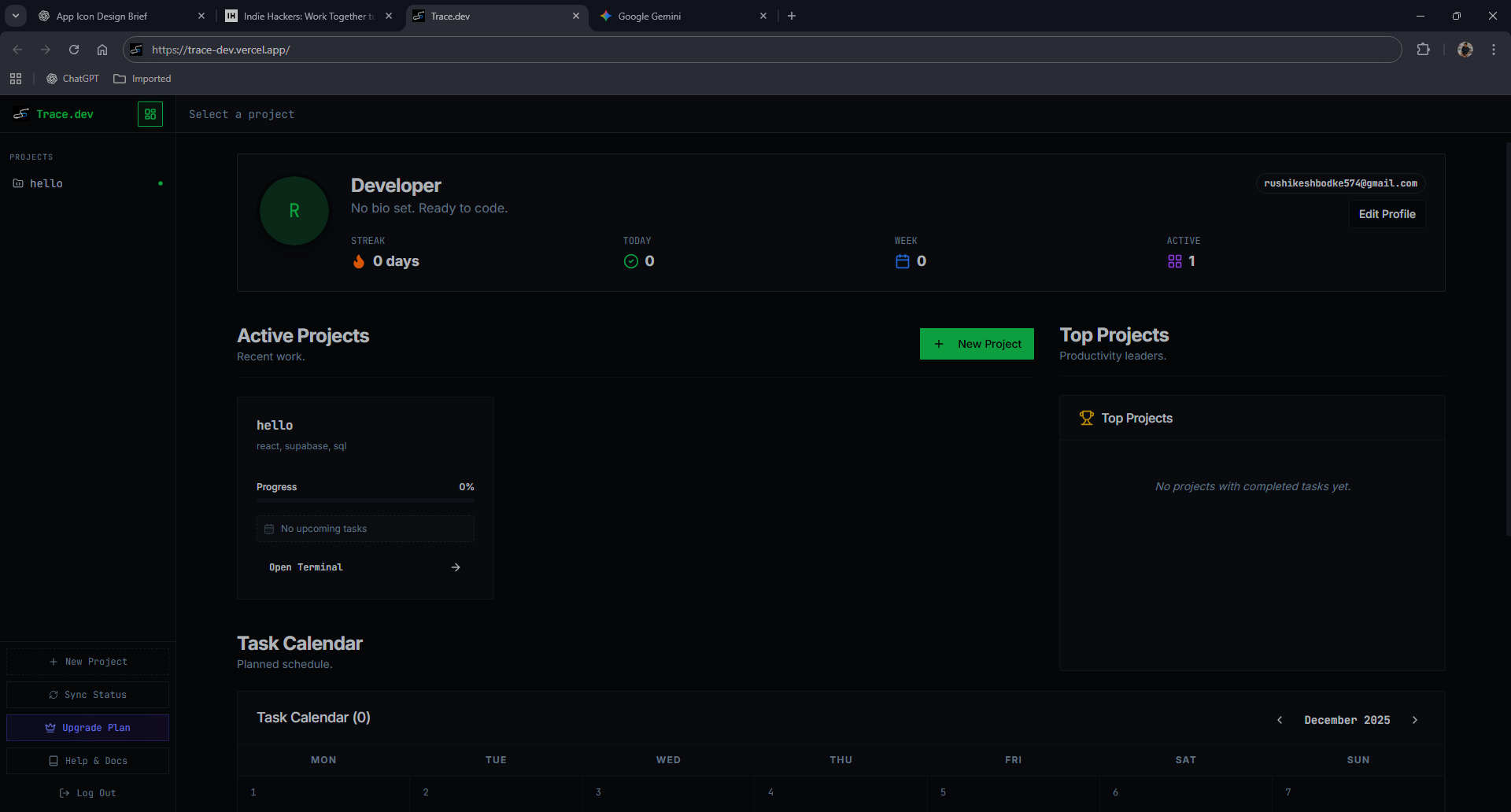Viewport: 1511px width, 812px height.
Task: Click the hello project folder icon
Action: coord(19,183)
